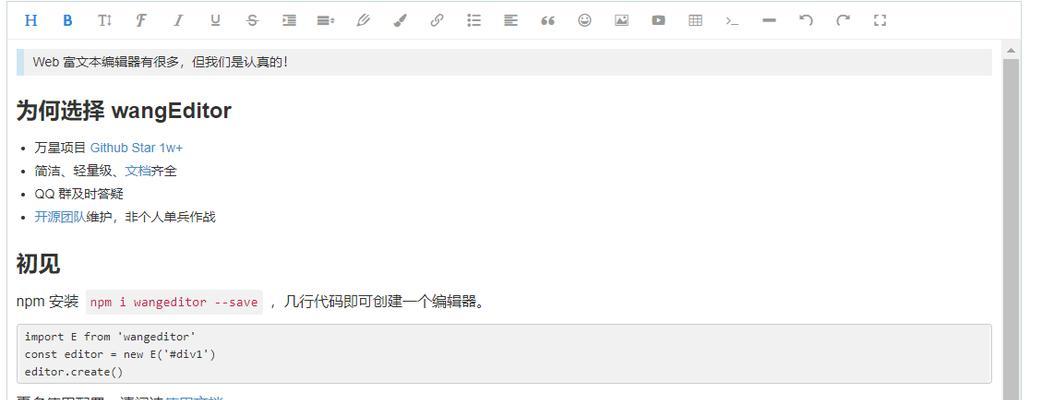Insert a table using table icon
This screenshot has width=1054, height=400.
tap(696, 20)
